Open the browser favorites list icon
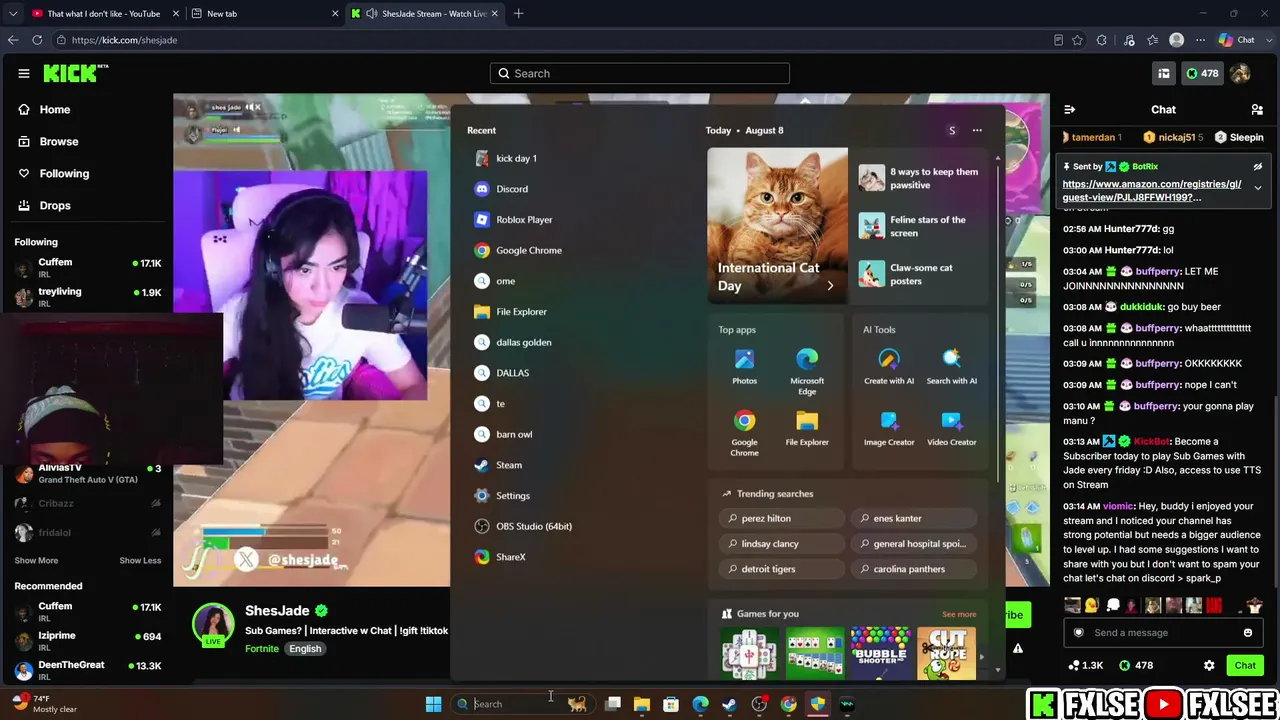Screen dimensions: 1280x720 [x=1153, y=40]
